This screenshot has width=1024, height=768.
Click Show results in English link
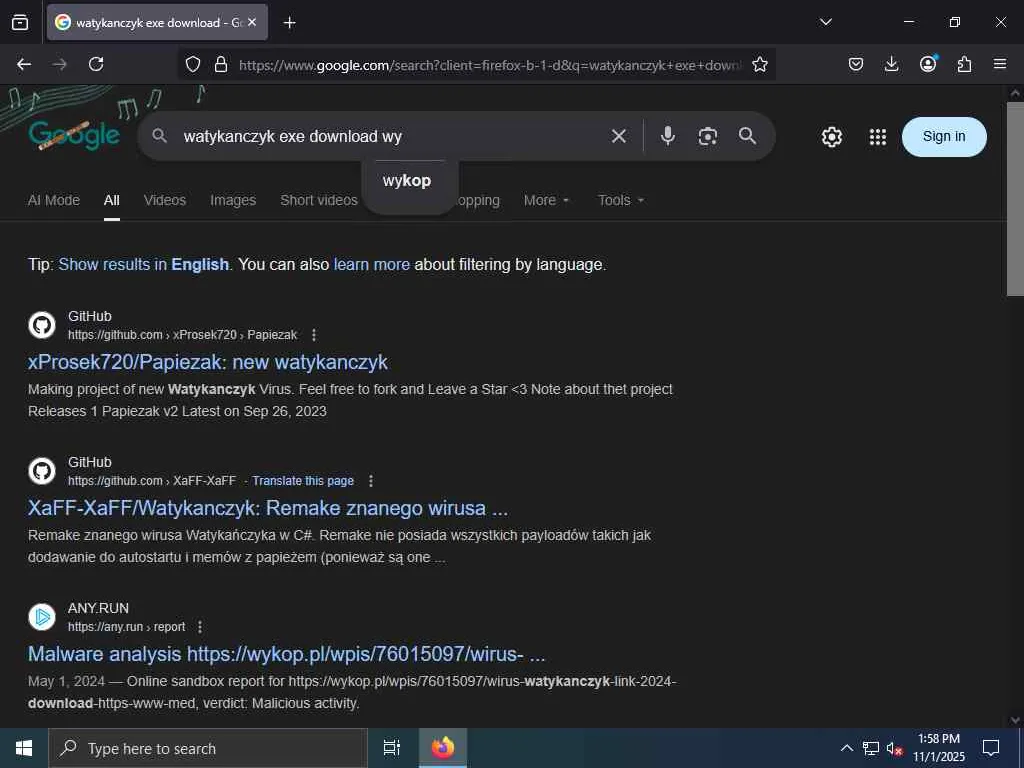[x=144, y=264]
